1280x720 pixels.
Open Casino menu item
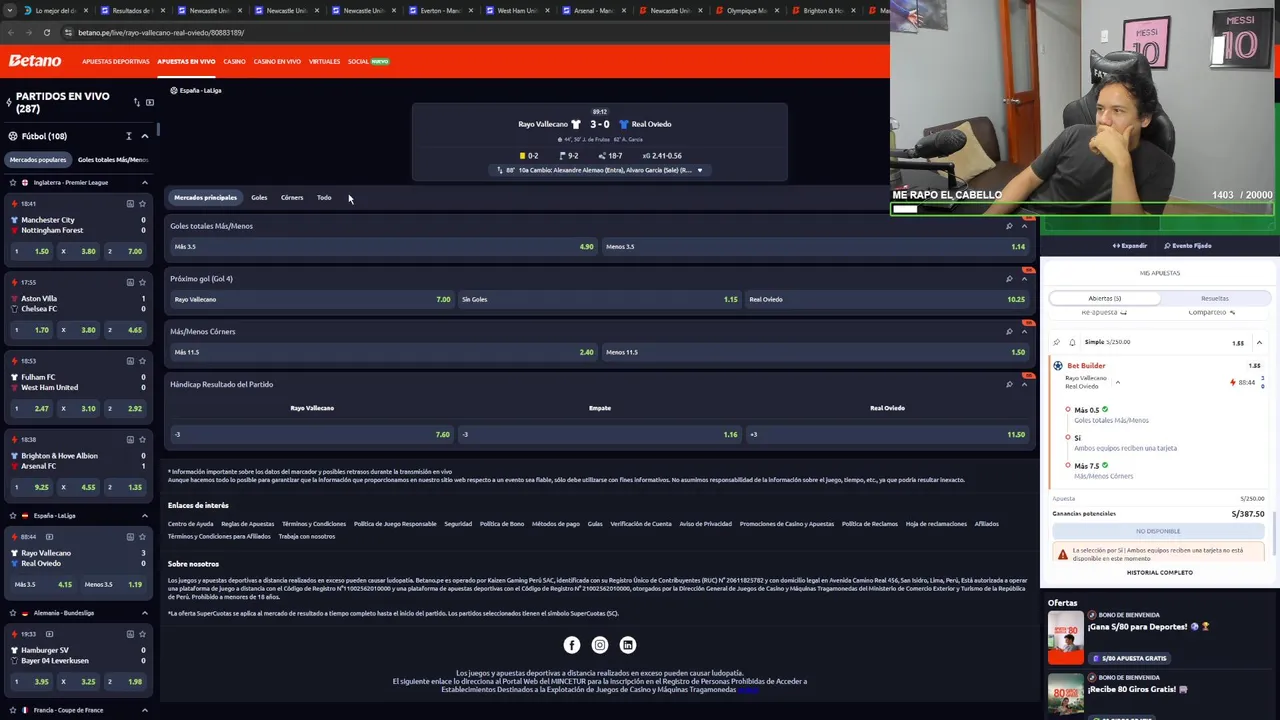coord(234,61)
